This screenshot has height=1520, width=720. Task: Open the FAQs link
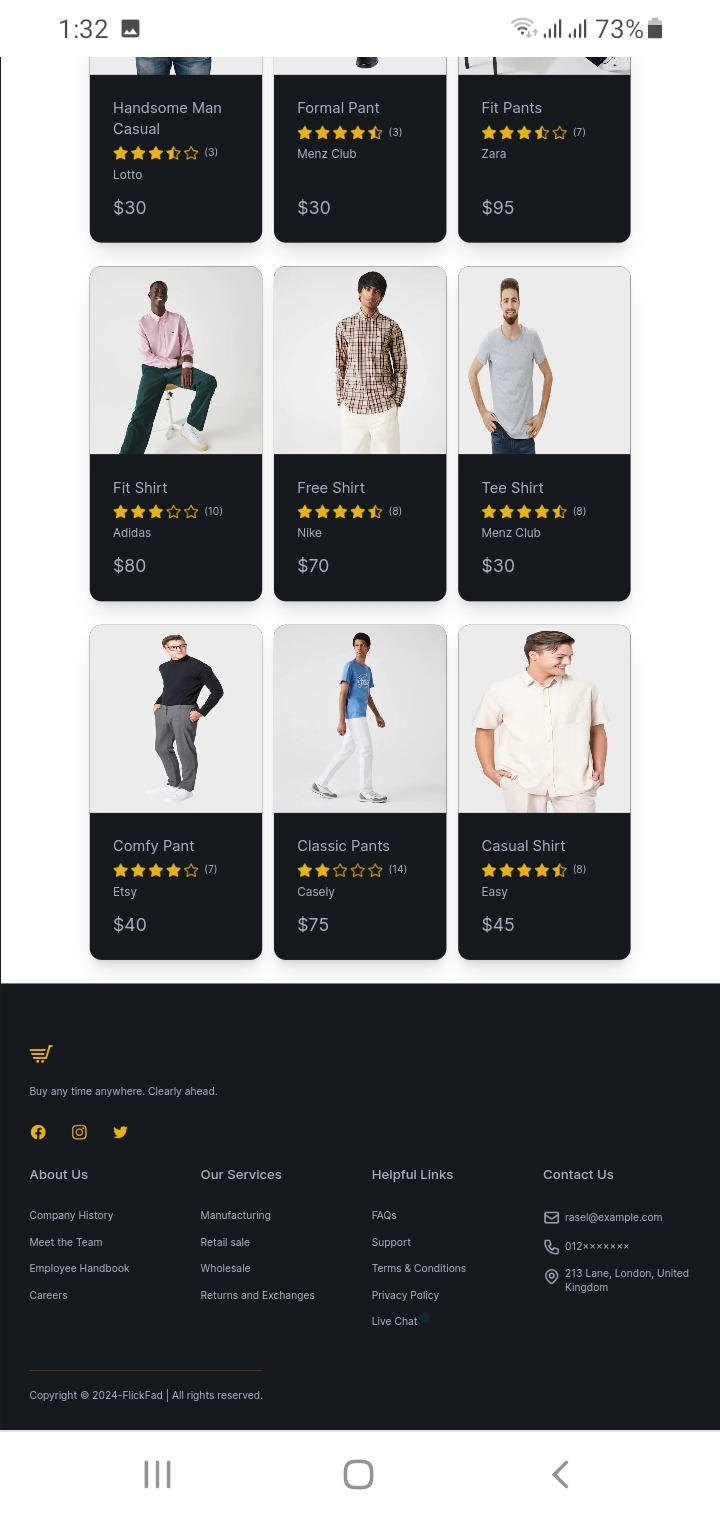pos(384,1215)
